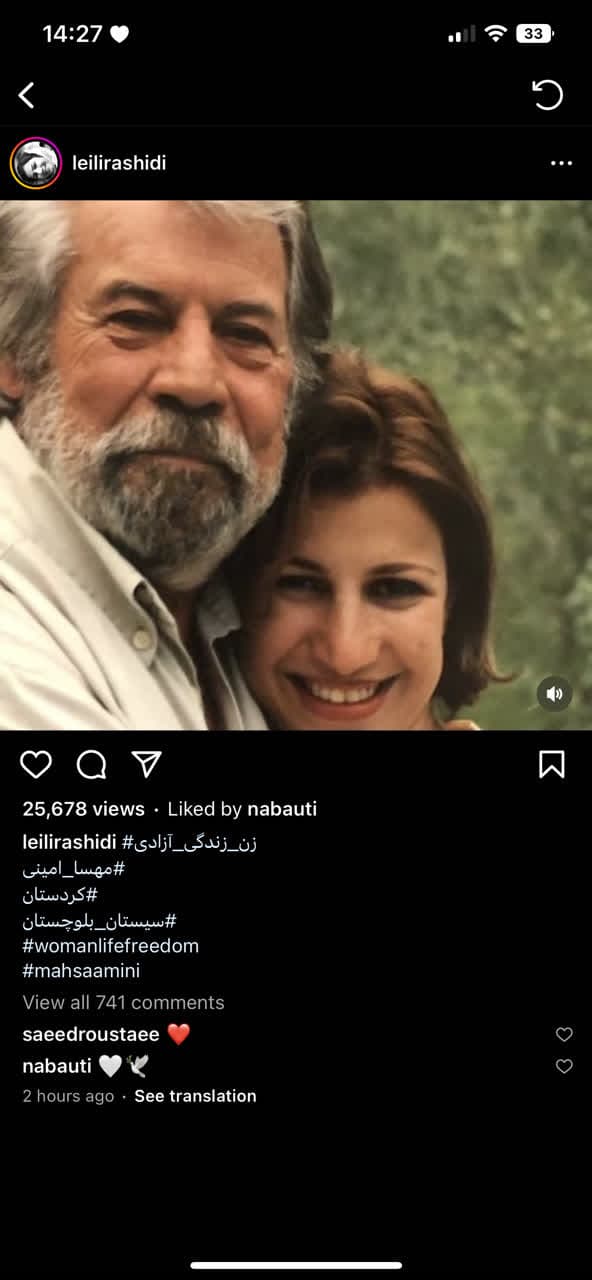The image size is (592, 1280).
Task: Open the #womanlifefreedom hashtag
Action: [x=110, y=945]
